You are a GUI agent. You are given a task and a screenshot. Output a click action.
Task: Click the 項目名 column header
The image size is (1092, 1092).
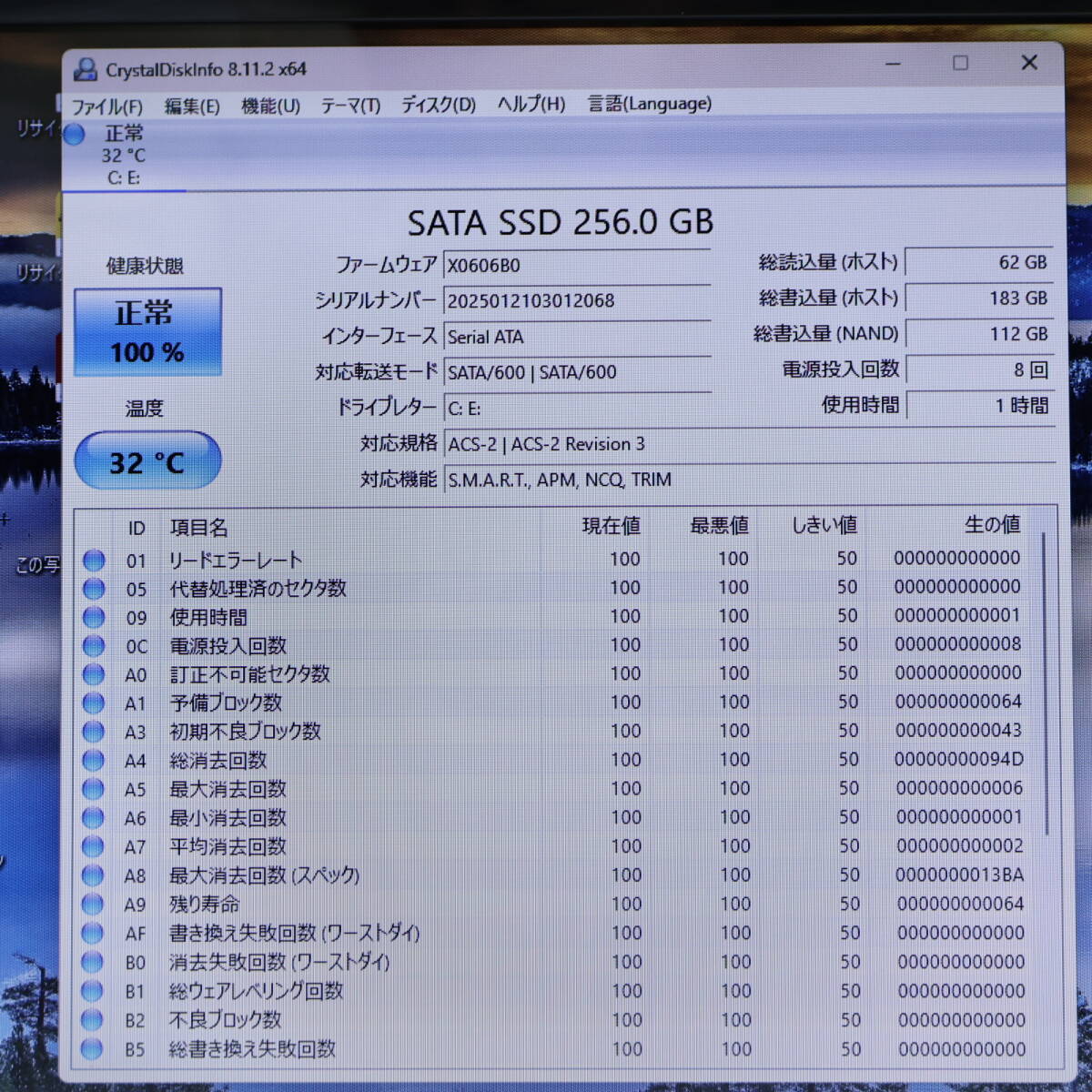click(x=199, y=528)
